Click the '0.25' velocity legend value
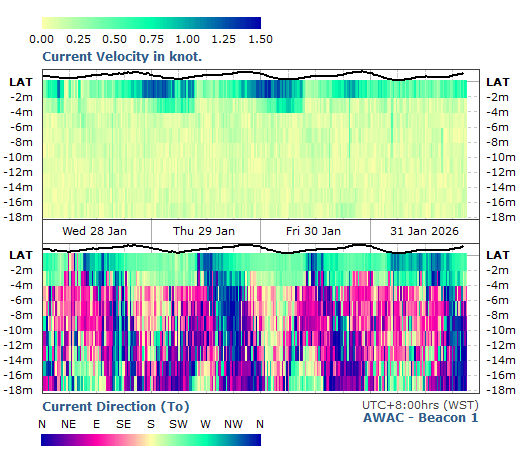This screenshot has width=521, height=462. tap(78, 39)
